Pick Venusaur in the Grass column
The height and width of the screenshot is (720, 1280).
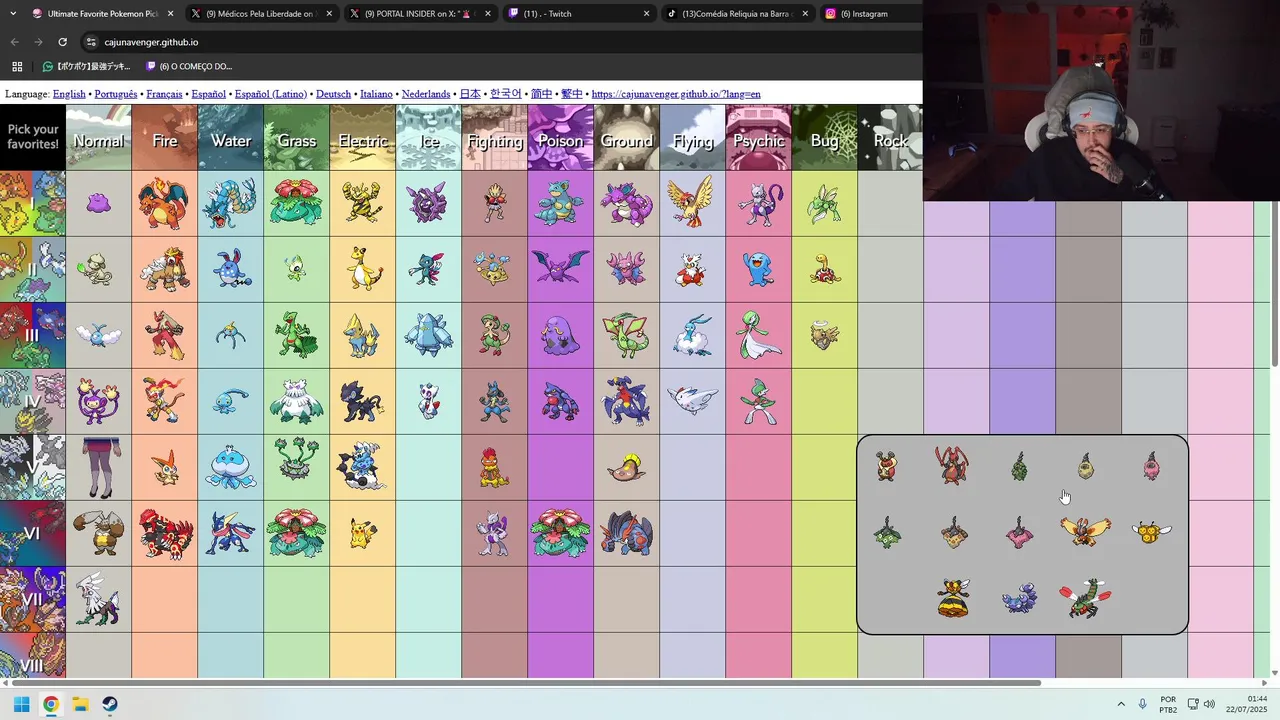click(x=297, y=203)
